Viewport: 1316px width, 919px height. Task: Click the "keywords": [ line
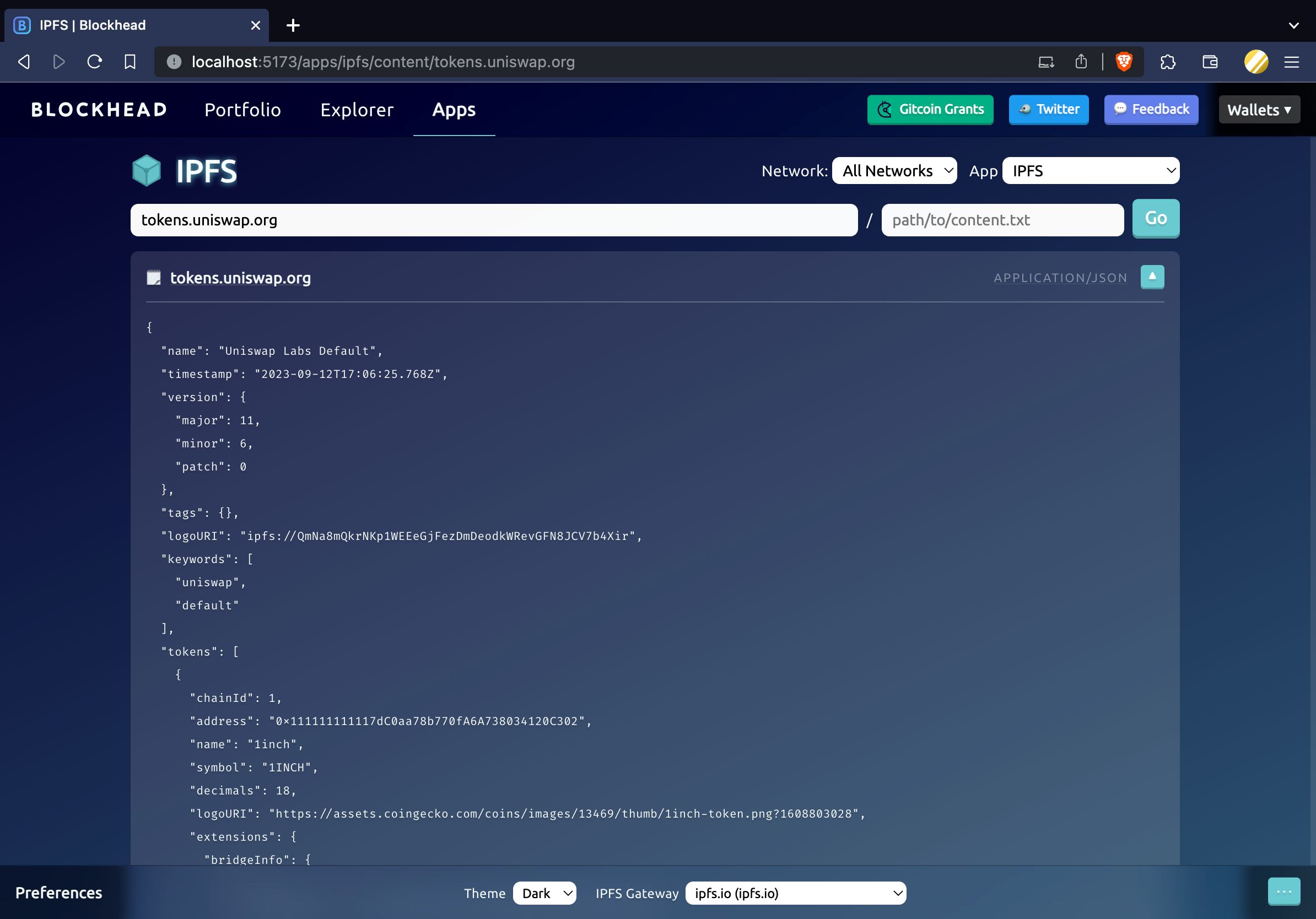pos(207,559)
